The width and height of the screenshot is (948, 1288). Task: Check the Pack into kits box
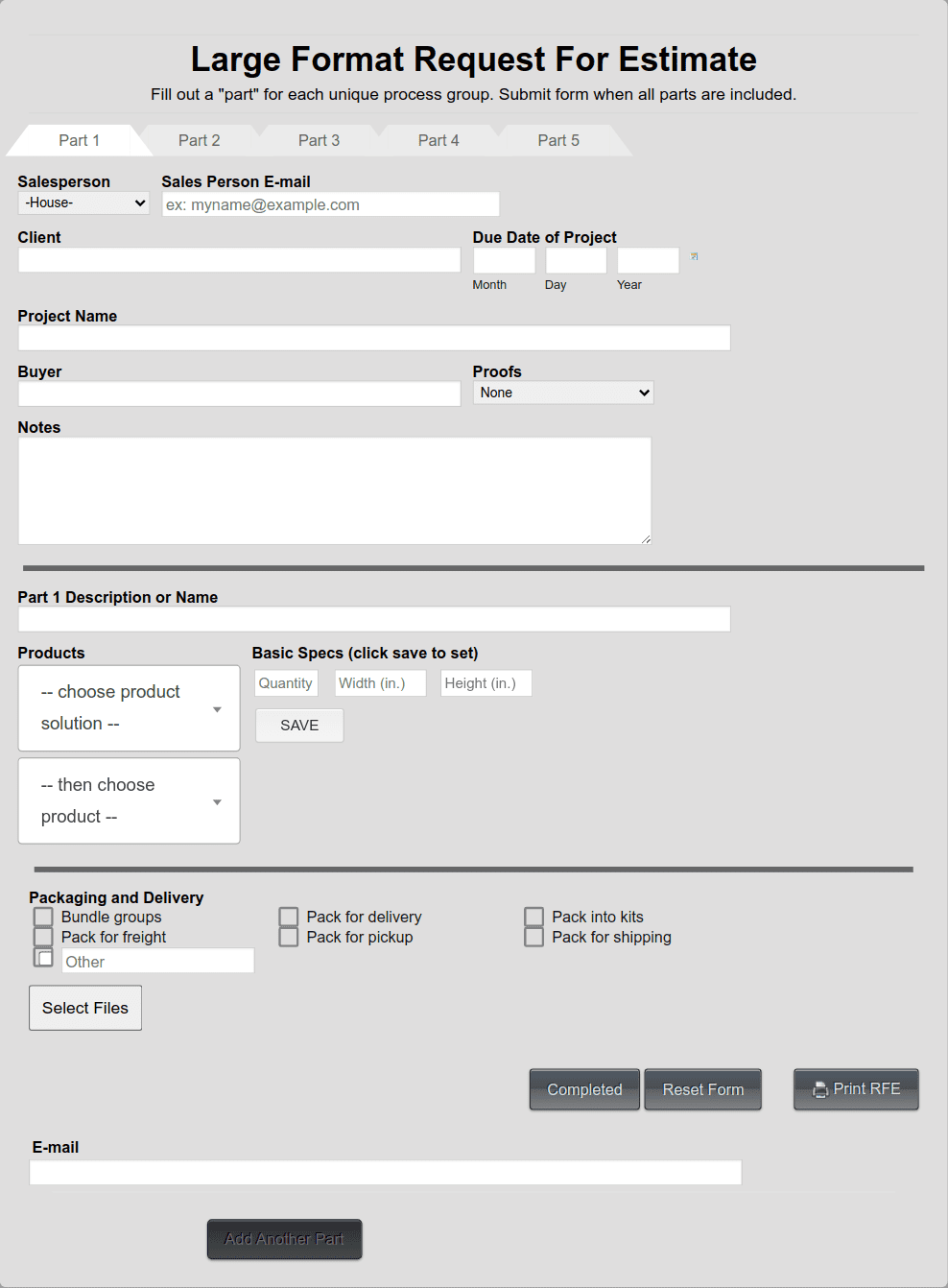pyautogui.click(x=533, y=917)
